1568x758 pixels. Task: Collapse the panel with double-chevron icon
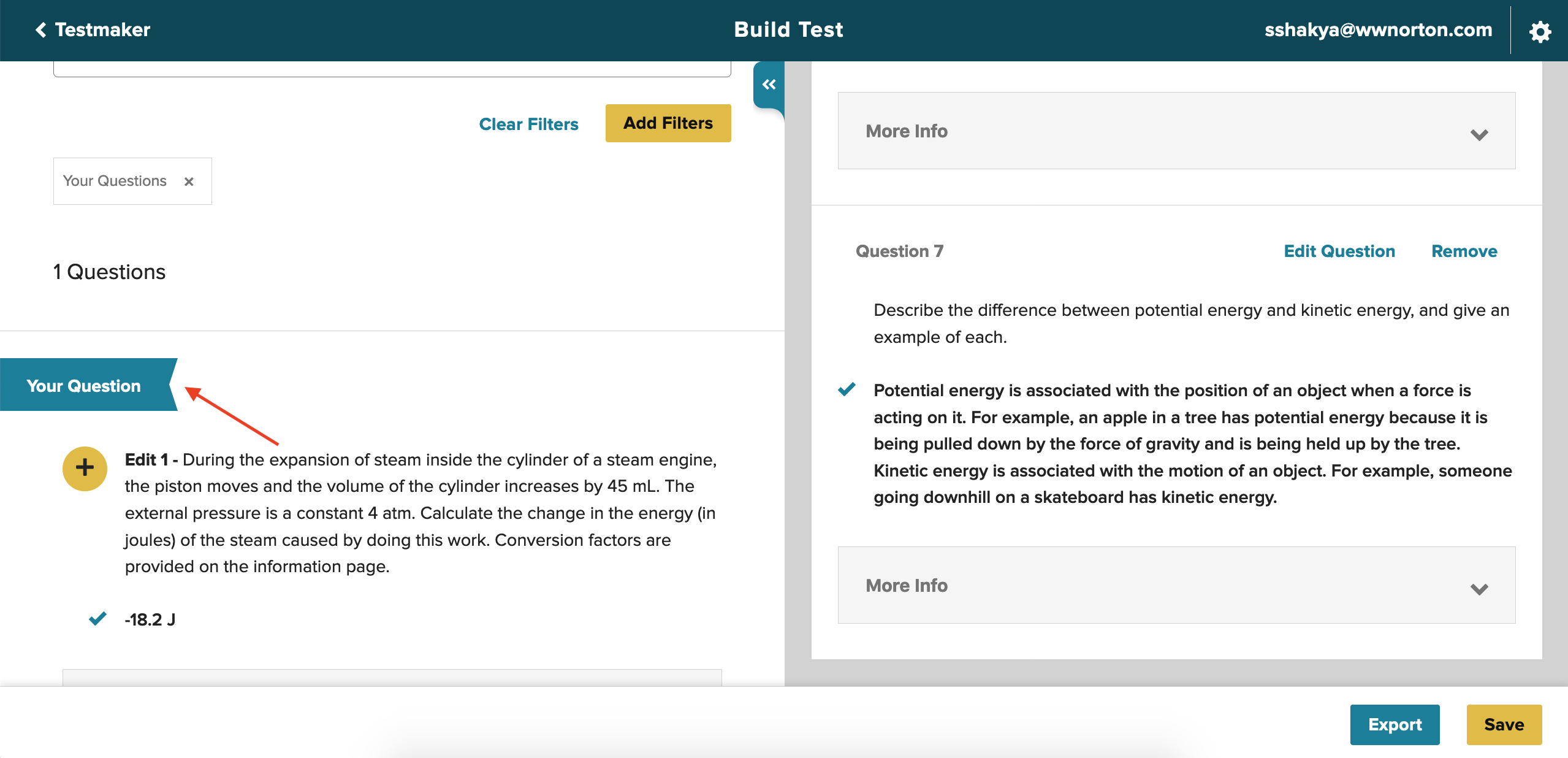pyautogui.click(x=769, y=85)
